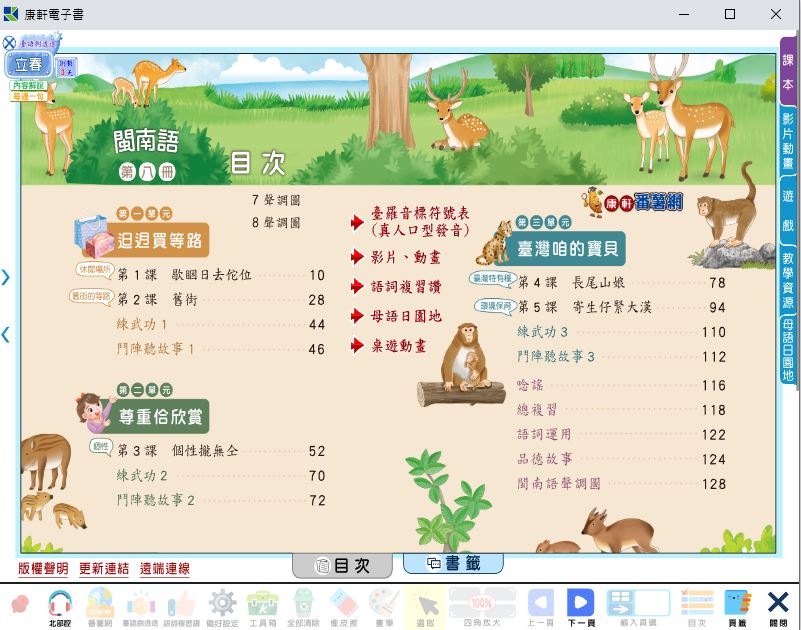This screenshot has width=801, height=630.
Task: Click the 立春 solar term badge
Action: click(29, 65)
